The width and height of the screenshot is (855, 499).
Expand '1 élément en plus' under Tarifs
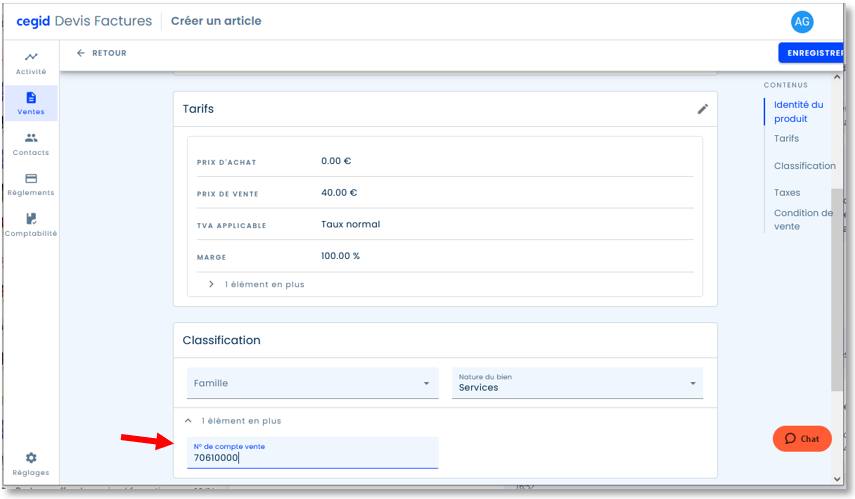pos(257,284)
